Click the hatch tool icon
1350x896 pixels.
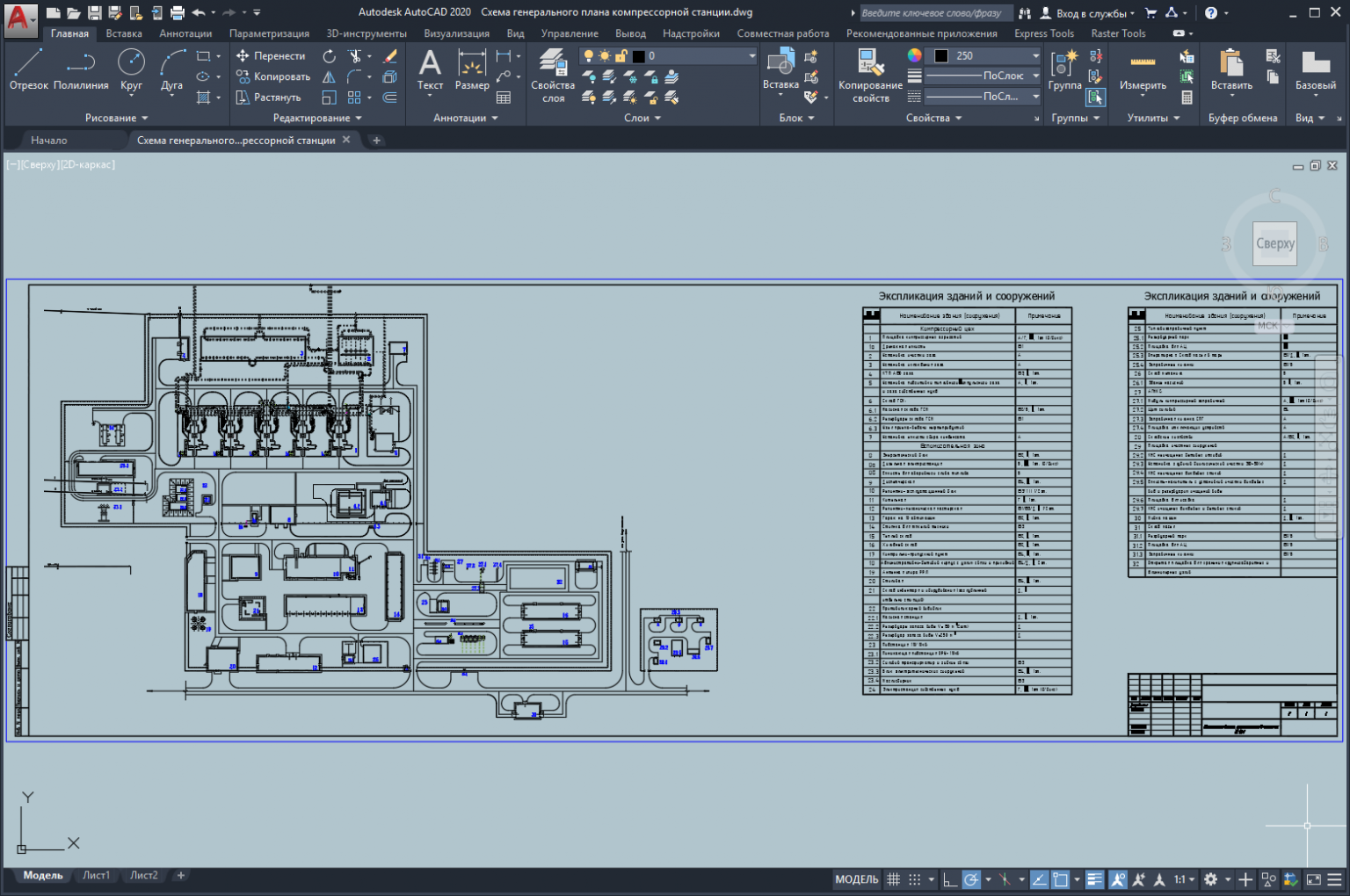click(x=204, y=98)
